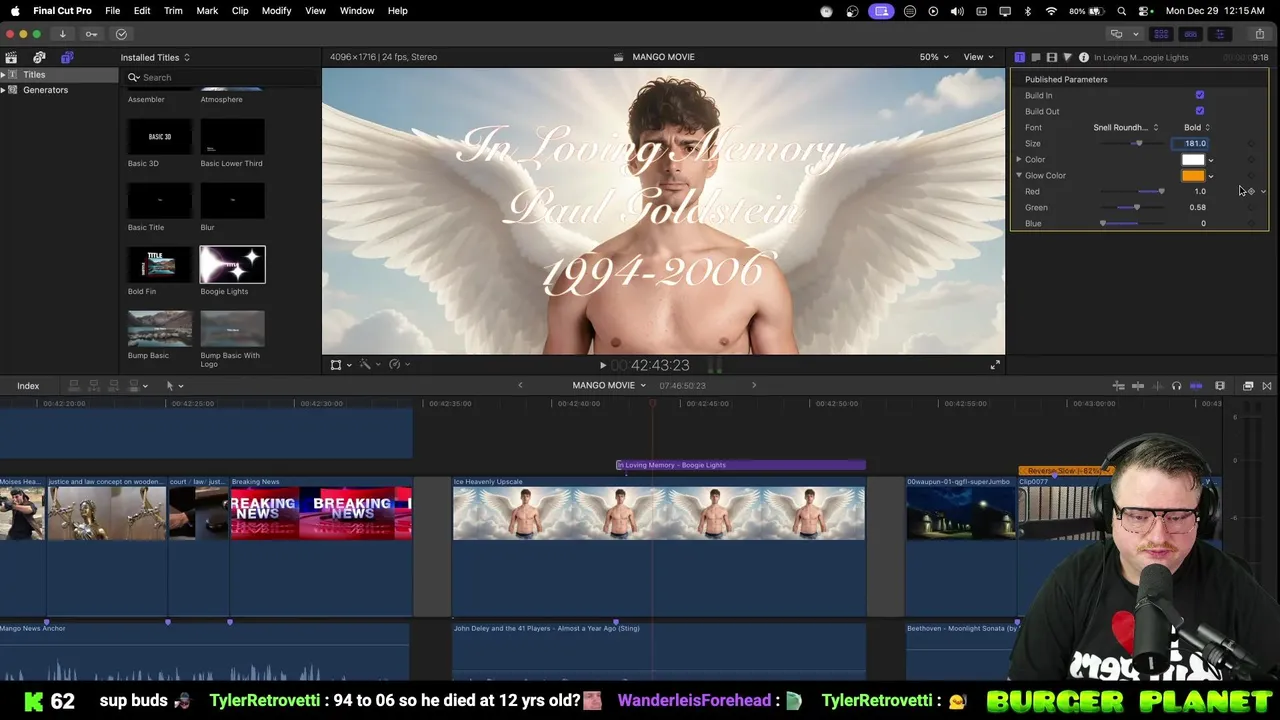This screenshot has width=1280, height=720.
Task: Click the orange Glow Color swatch
Action: (1193, 175)
